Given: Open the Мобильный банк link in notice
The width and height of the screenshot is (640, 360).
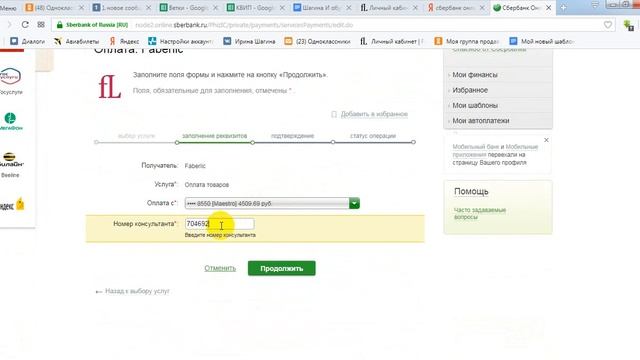Looking at the screenshot, I should [x=476, y=147].
